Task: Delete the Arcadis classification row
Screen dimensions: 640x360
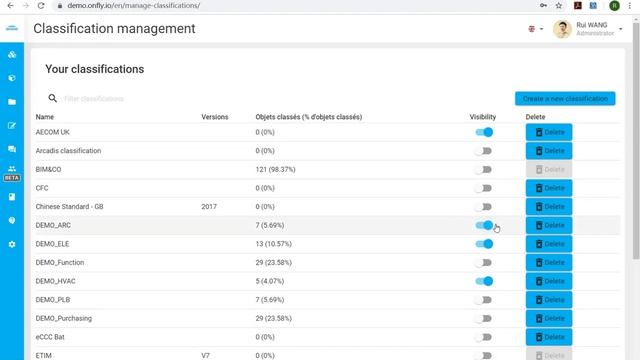Action: 549,151
